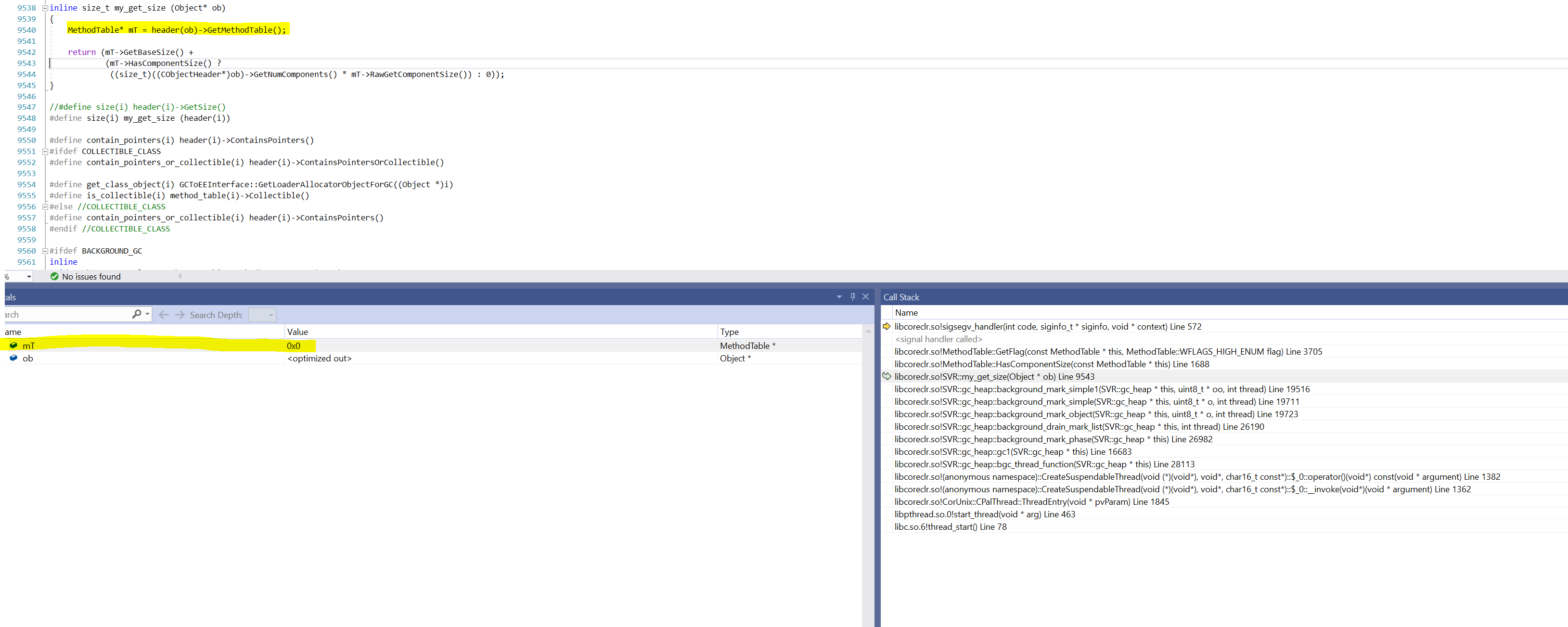Click the yellow execution arrow on sigsegv_handler frame
The image size is (1568, 627).
(x=887, y=326)
